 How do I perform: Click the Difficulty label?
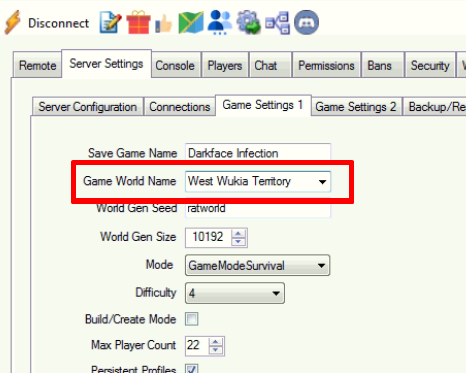pyautogui.click(x=156, y=293)
